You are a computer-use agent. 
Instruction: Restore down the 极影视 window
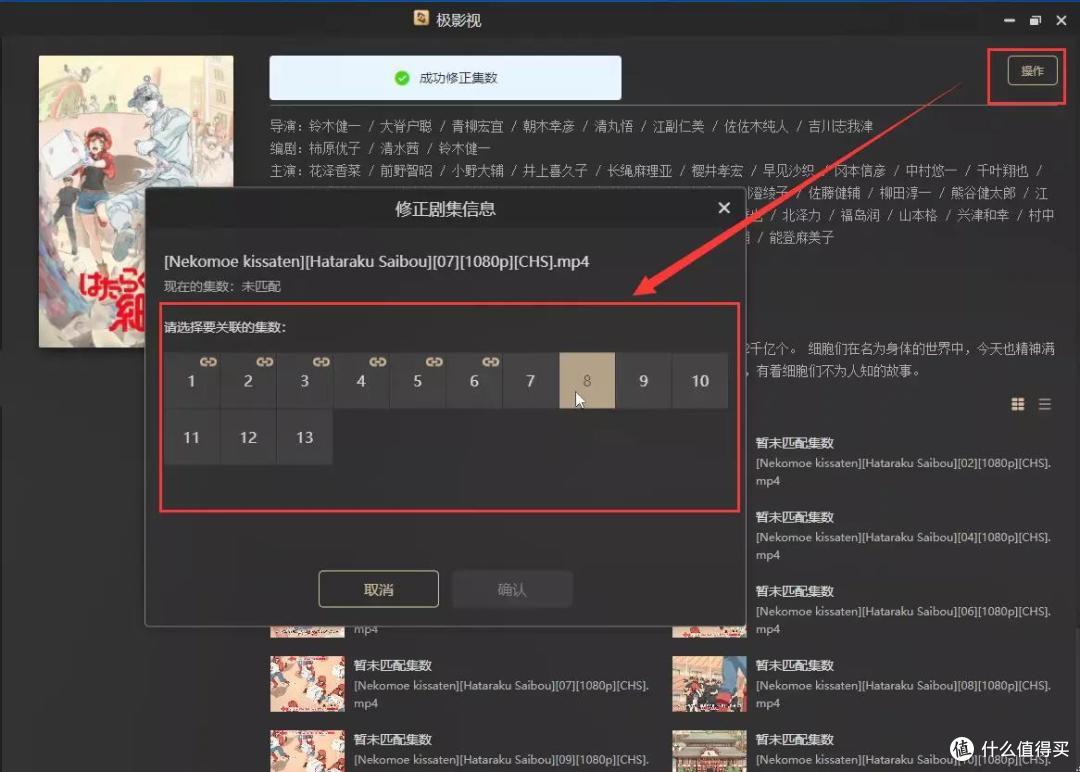click(x=1035, y=21)
